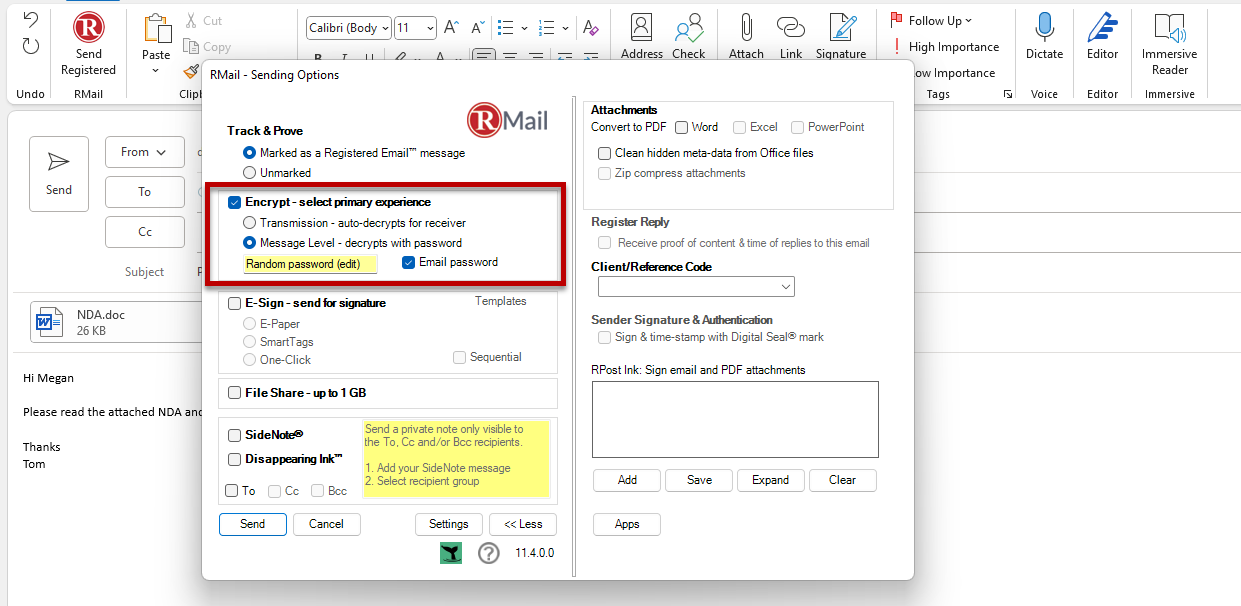The image size is (1241, 606).
Task: Open RMail Settings button
Action: pos(449,524)
